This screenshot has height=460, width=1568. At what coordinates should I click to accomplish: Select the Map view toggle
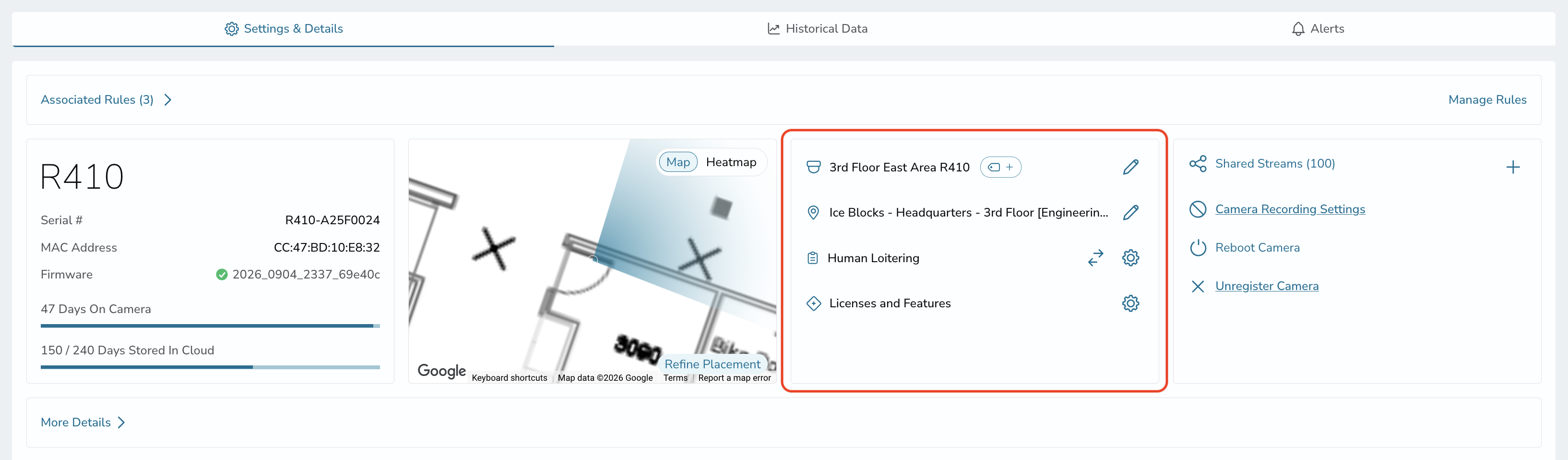(x=677, y=162)
